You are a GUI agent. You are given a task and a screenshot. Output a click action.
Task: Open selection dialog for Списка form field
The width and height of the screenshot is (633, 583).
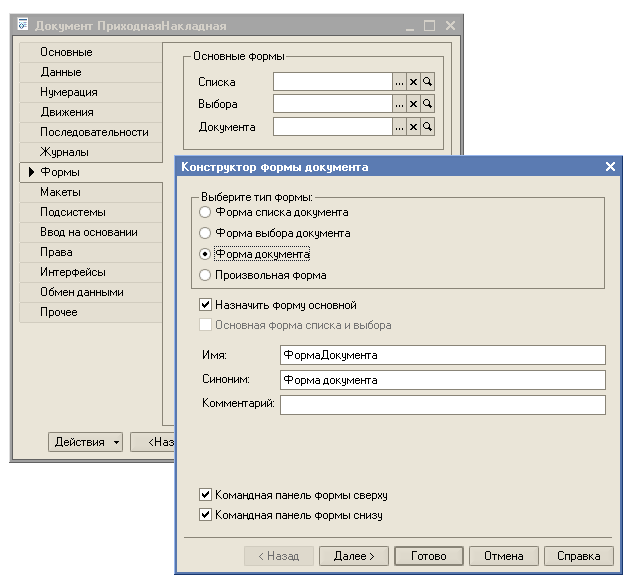(x=399, y=82)
